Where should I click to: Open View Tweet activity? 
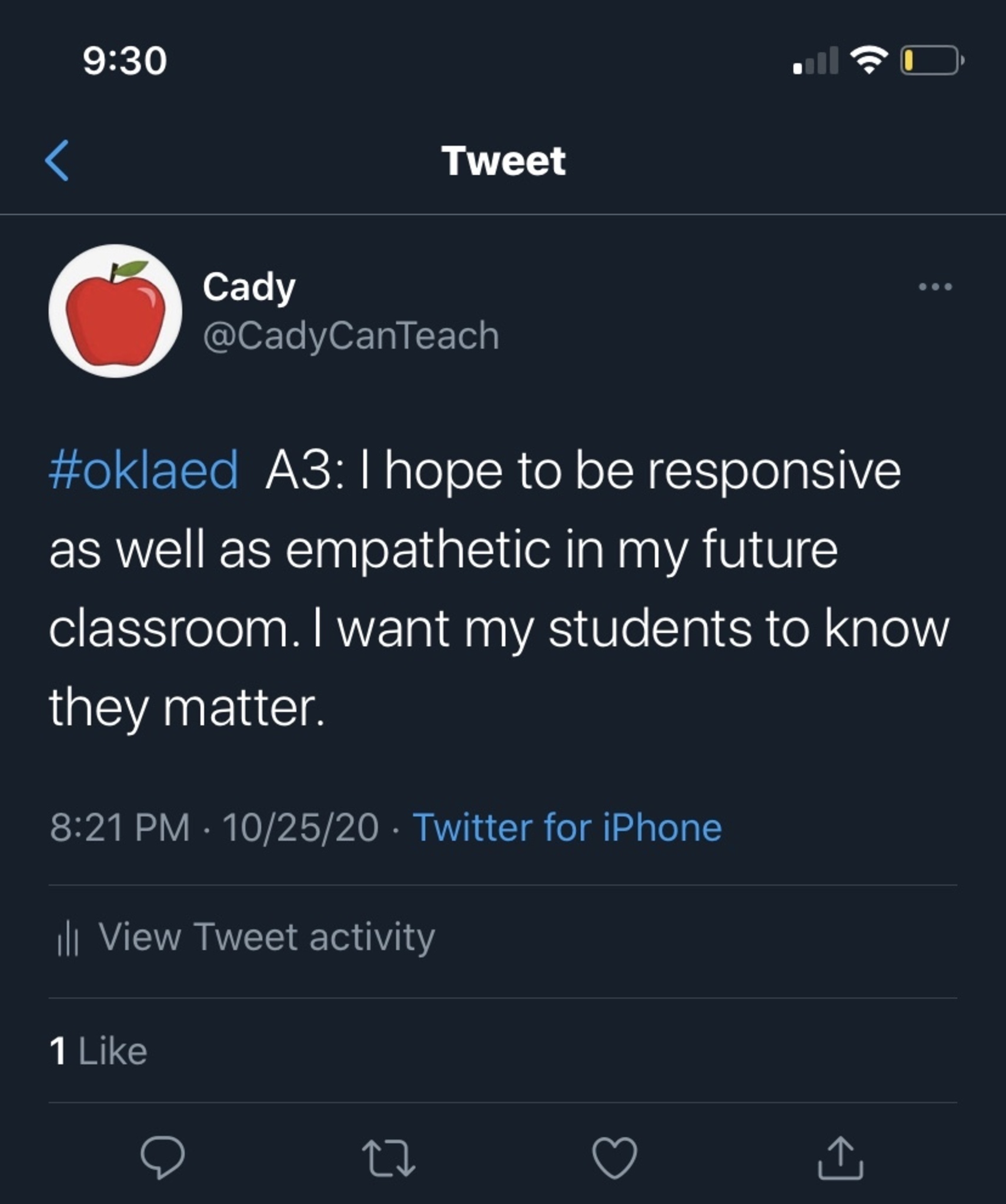click(x=266, y=937)
